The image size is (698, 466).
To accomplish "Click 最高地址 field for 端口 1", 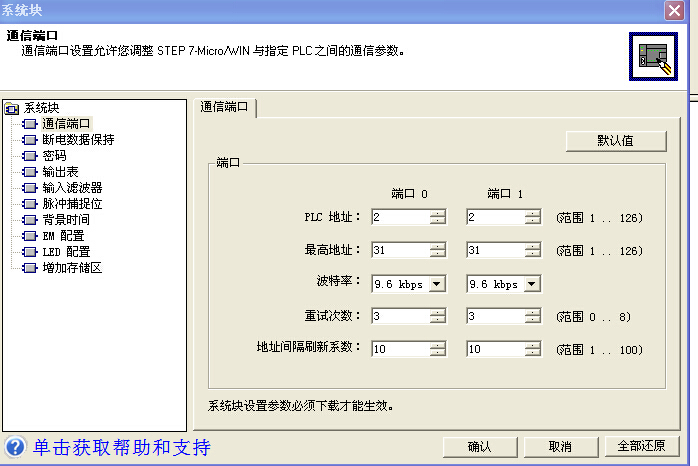I will click(496, 250).
